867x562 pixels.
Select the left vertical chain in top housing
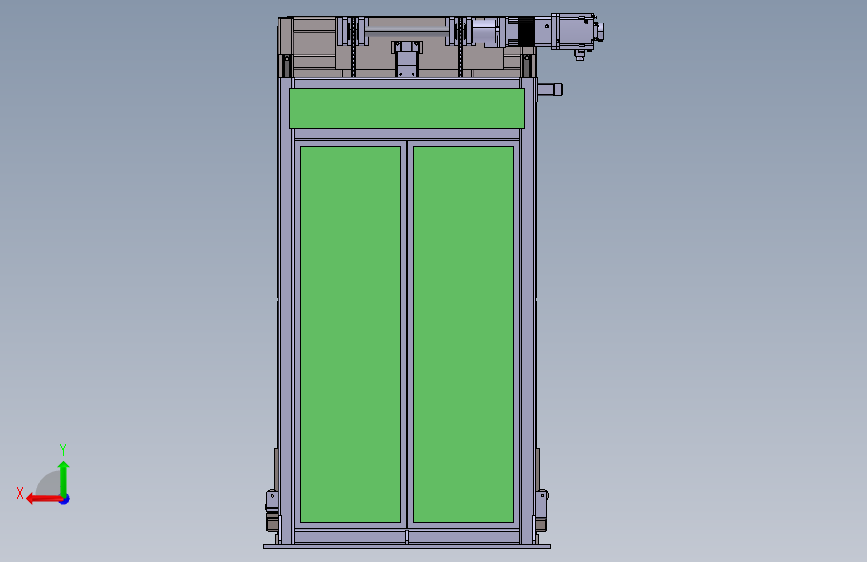[353, 47]
